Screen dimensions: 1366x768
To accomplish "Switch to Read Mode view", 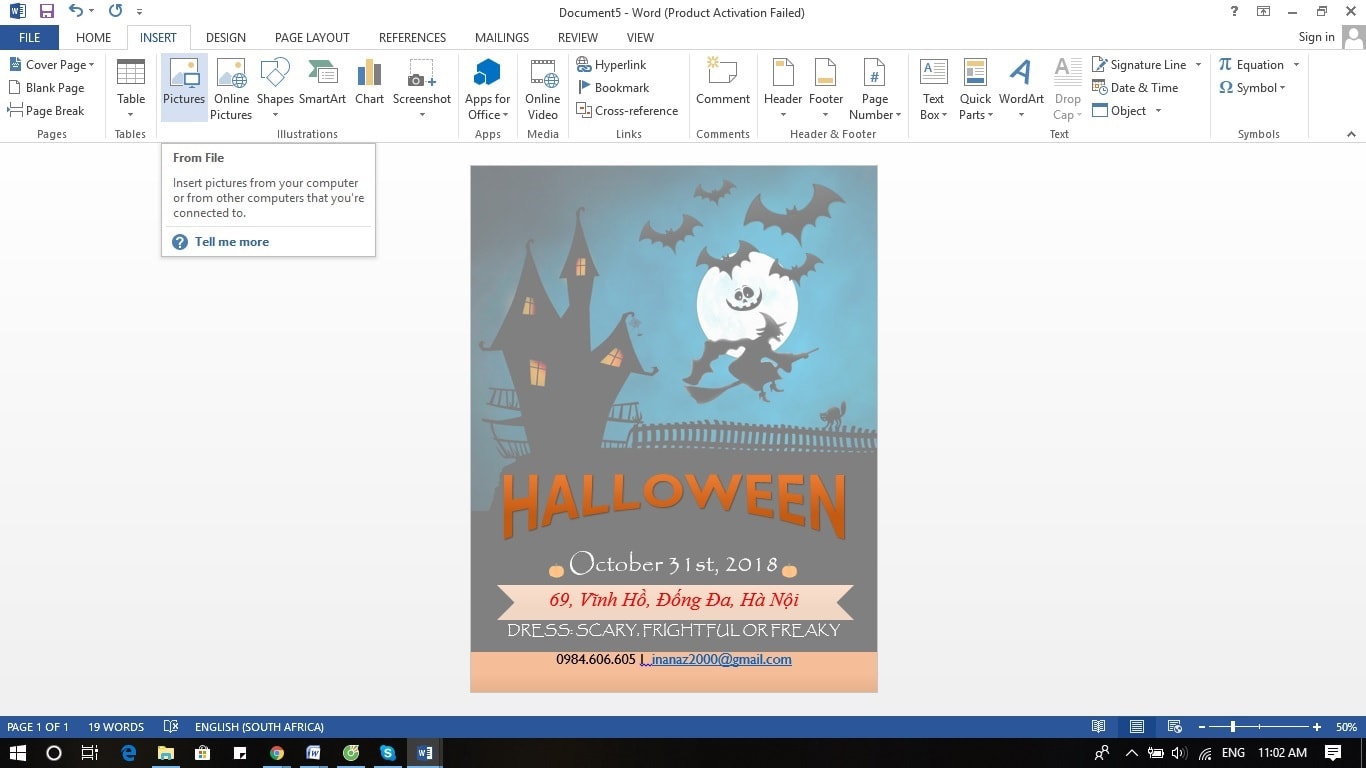I will [1098, 727].
